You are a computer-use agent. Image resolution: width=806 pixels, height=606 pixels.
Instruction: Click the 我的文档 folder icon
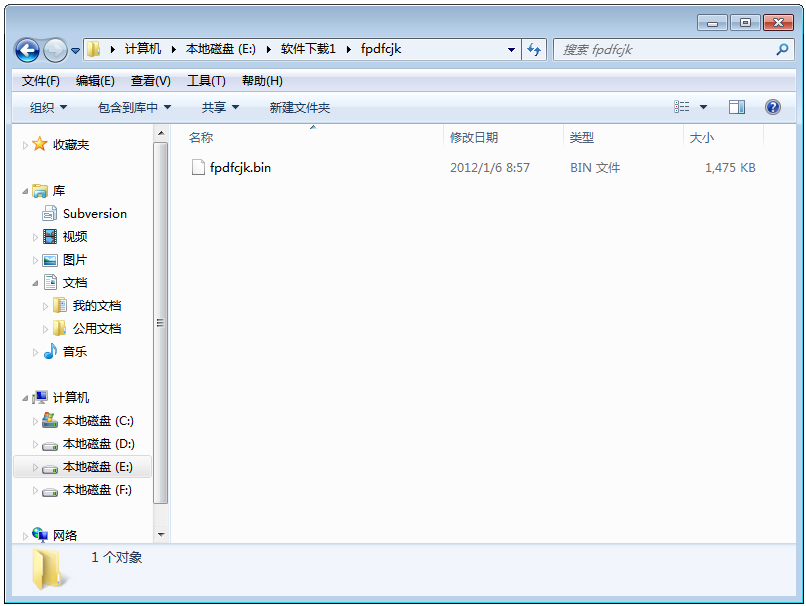click(x=60, y=305)
